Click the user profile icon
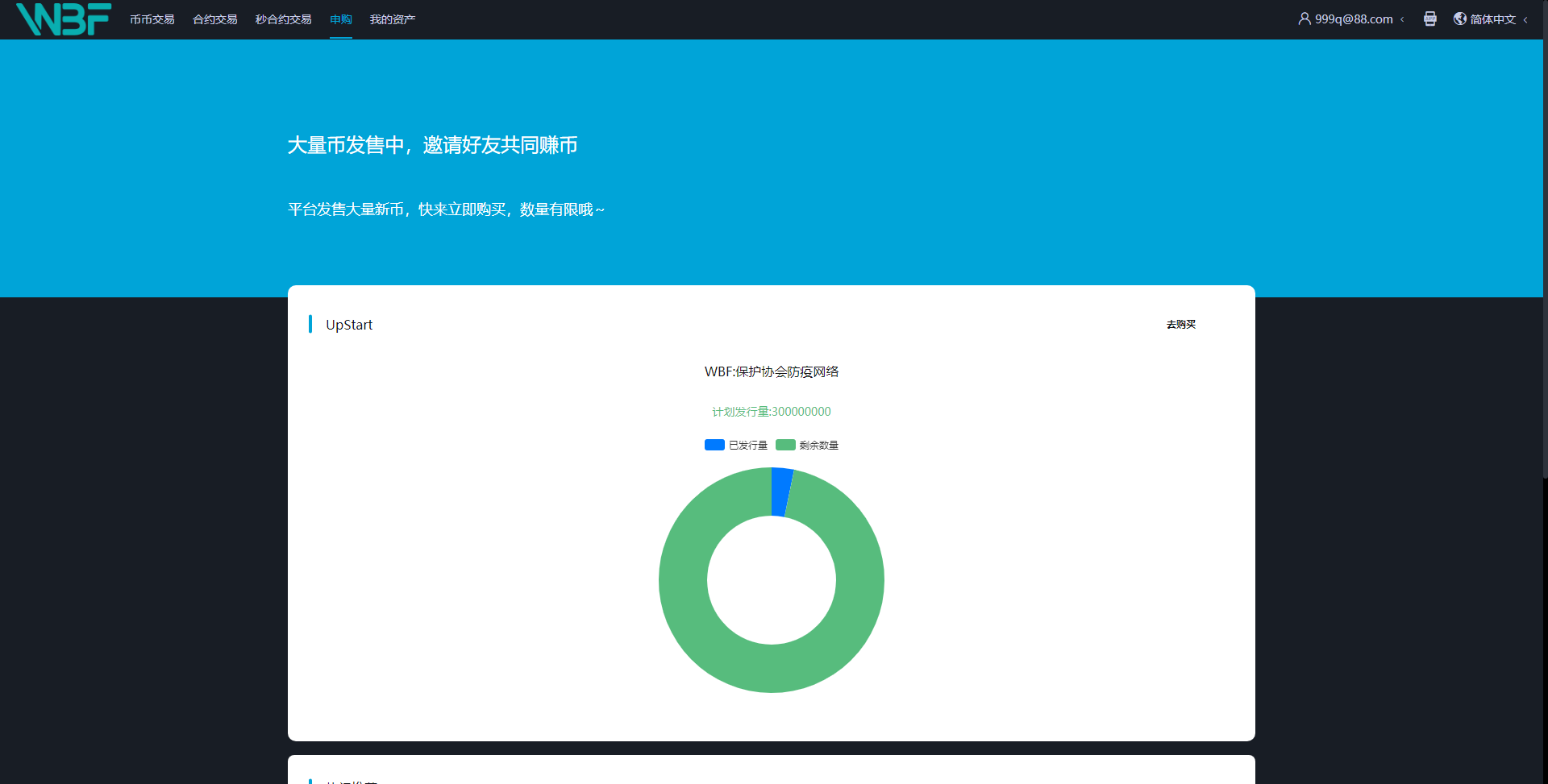 pos(1305,19)
